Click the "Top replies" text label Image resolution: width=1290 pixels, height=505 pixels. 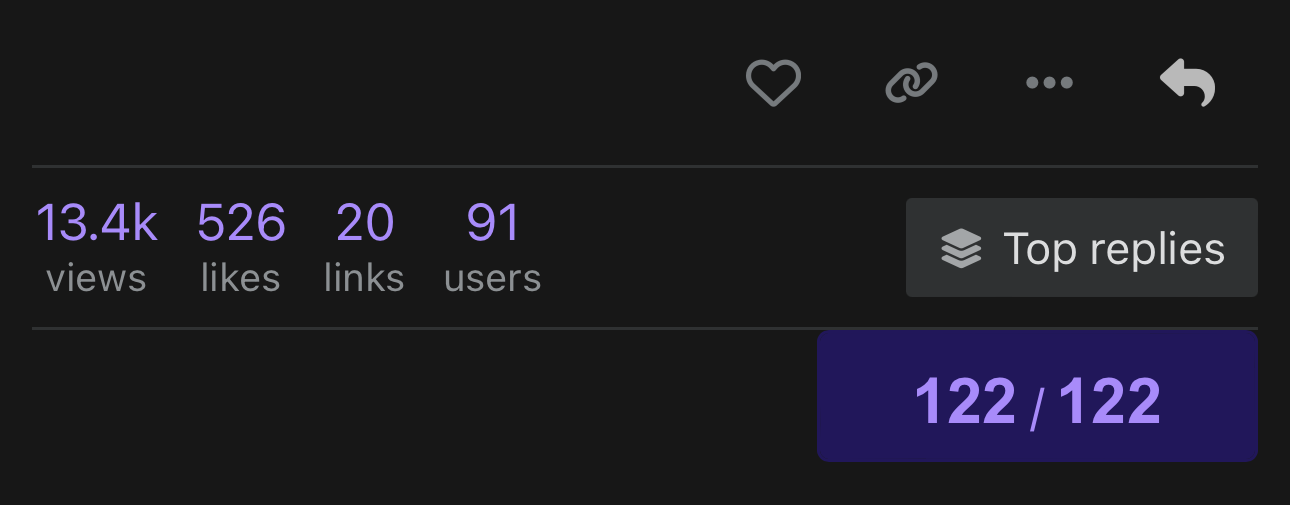1113,248
